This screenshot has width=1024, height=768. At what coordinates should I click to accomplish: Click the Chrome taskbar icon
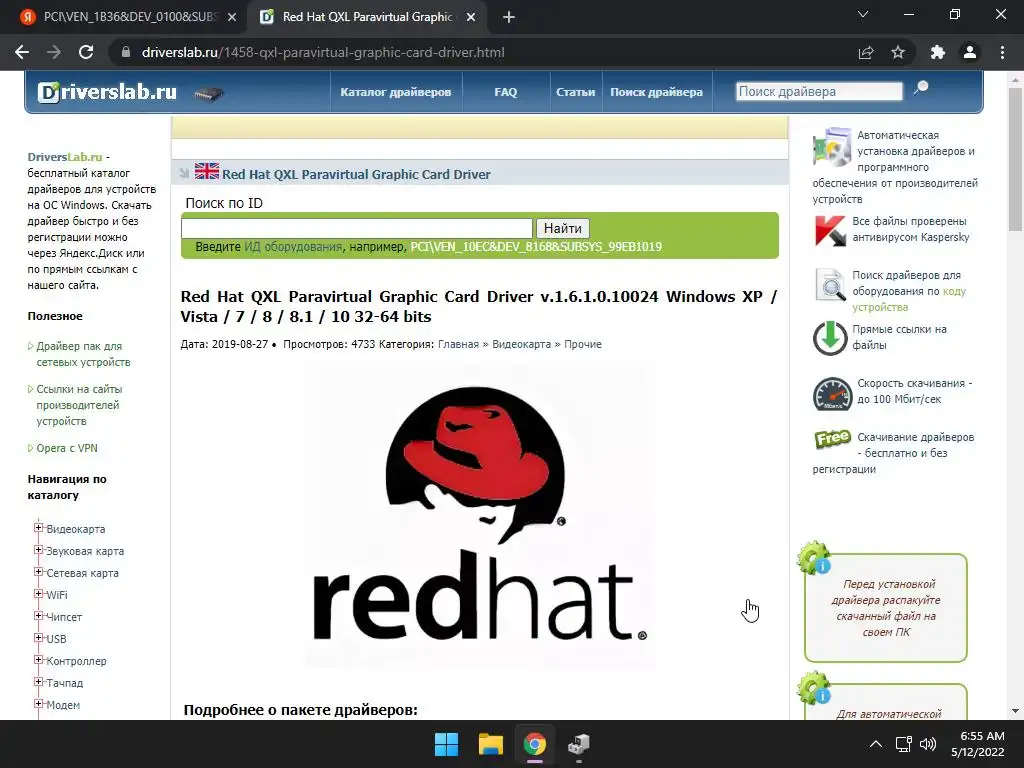pos(534,744)
